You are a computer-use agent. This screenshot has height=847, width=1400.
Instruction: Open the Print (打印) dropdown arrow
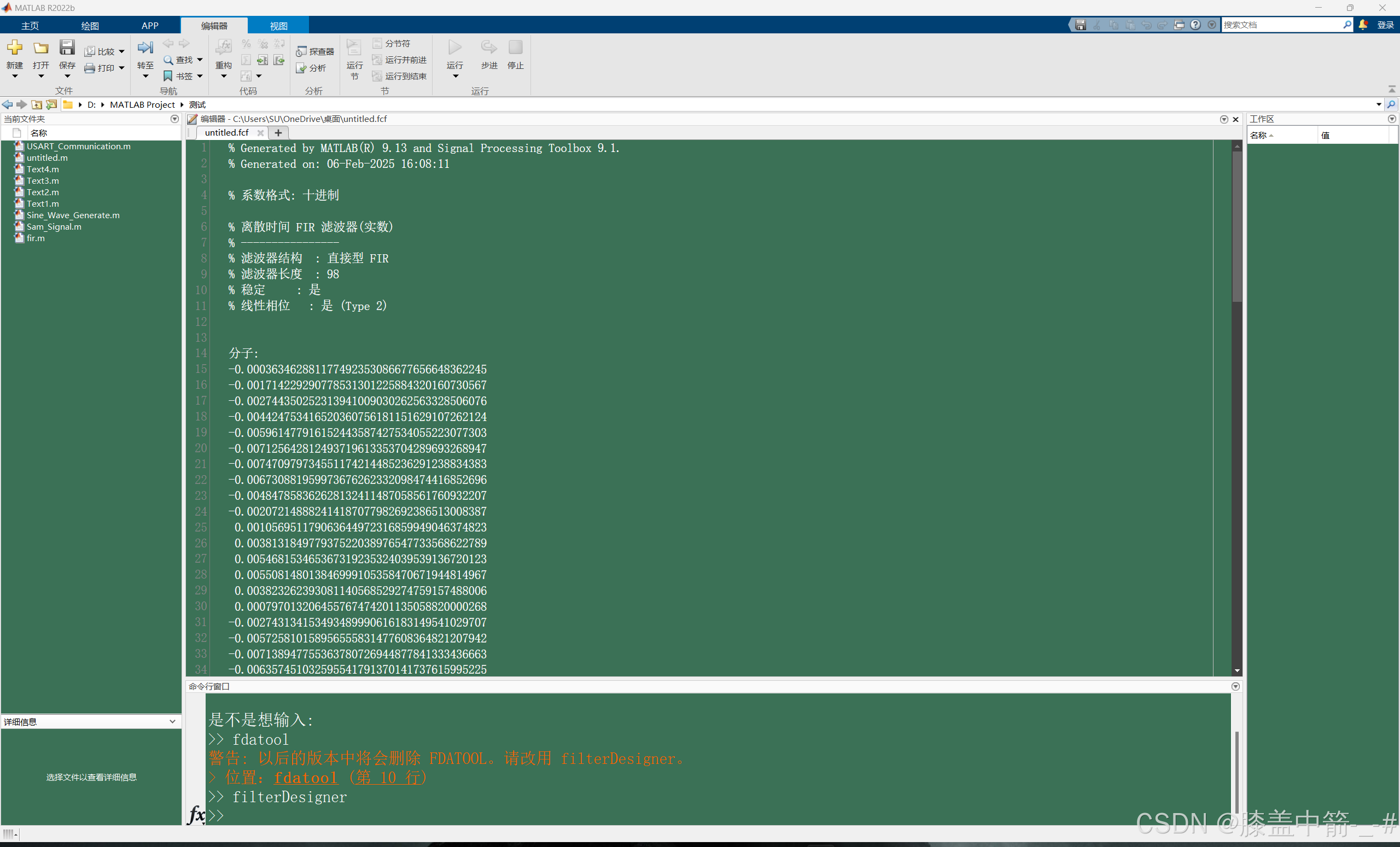tap(121, 68)
